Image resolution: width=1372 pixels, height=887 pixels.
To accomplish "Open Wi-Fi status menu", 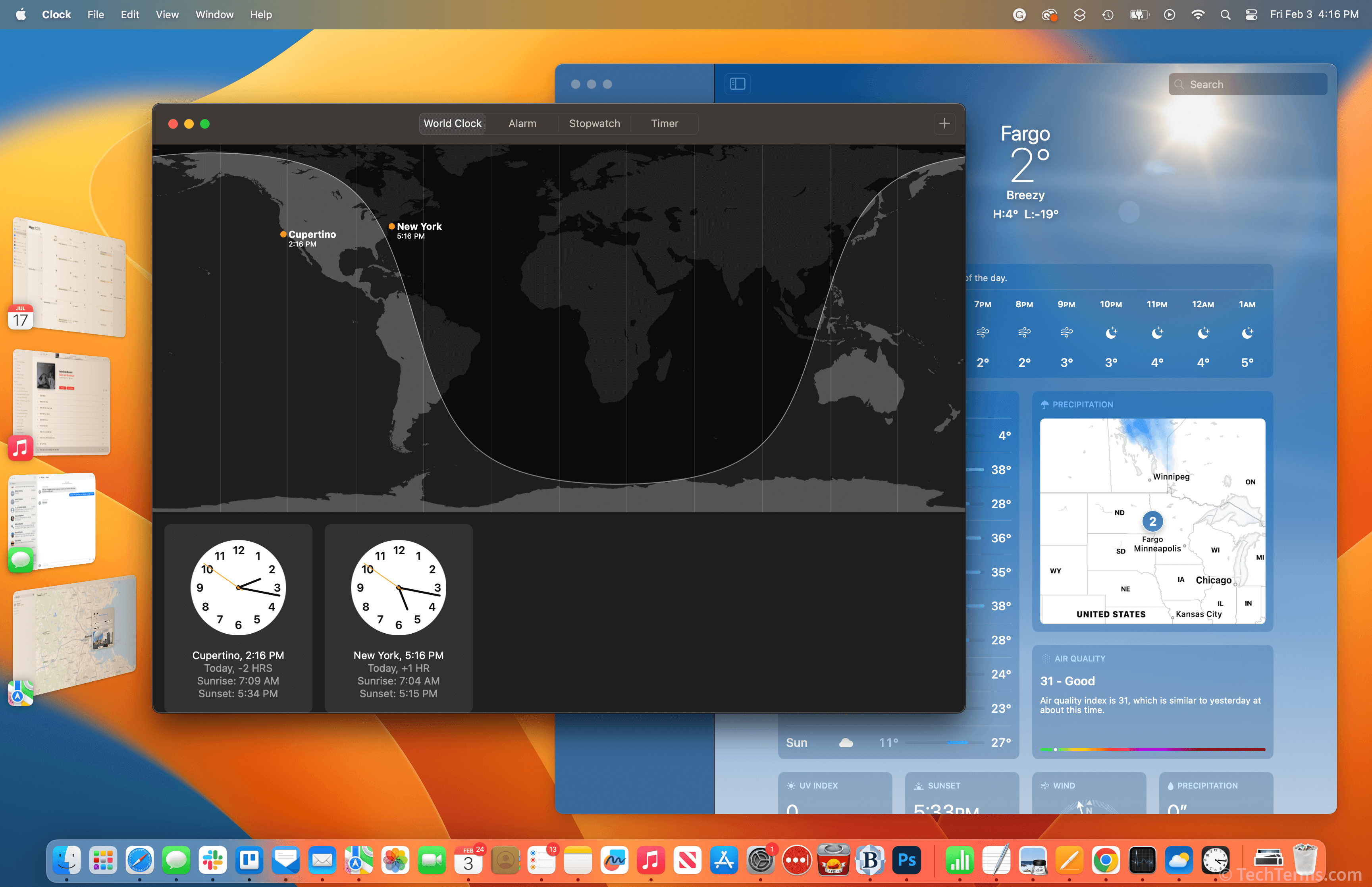I will pos(1198,15).
